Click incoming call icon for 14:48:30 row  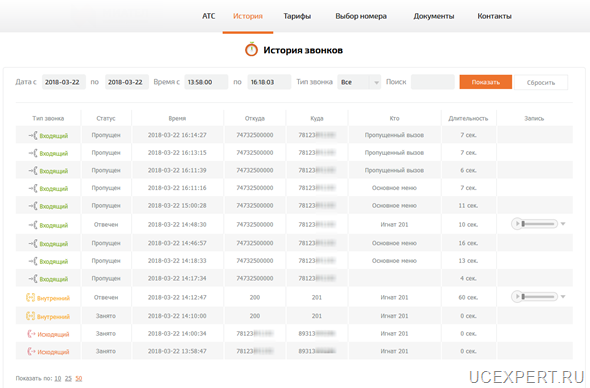click(x=33, y=225)
